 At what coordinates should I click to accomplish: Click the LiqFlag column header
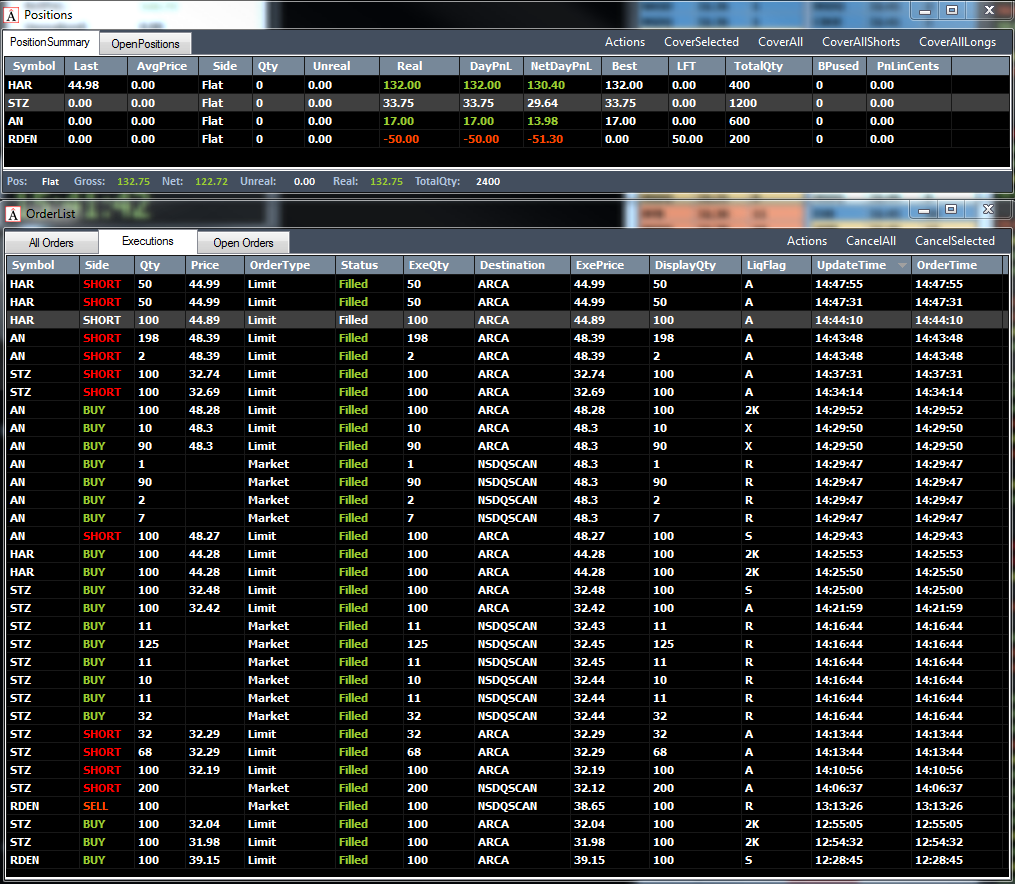click(x=776, y=265)
